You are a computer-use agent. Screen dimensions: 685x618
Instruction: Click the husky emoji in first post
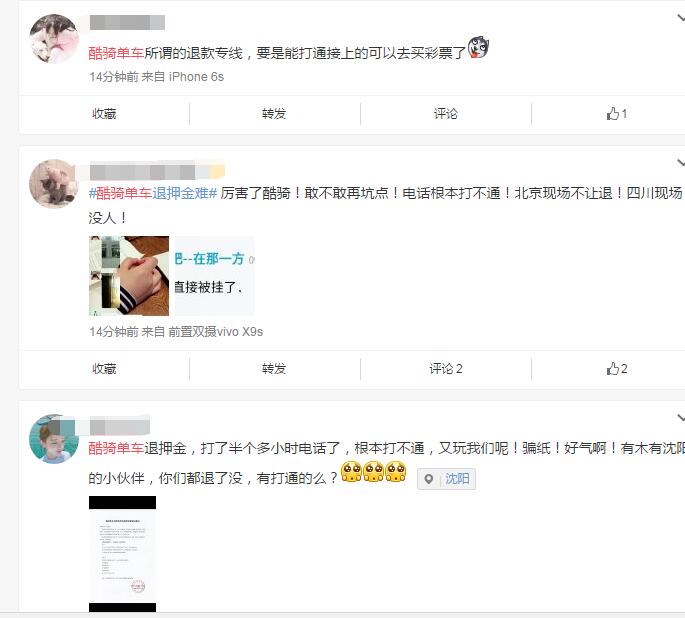pyautogui.click(x=478, y=47)
